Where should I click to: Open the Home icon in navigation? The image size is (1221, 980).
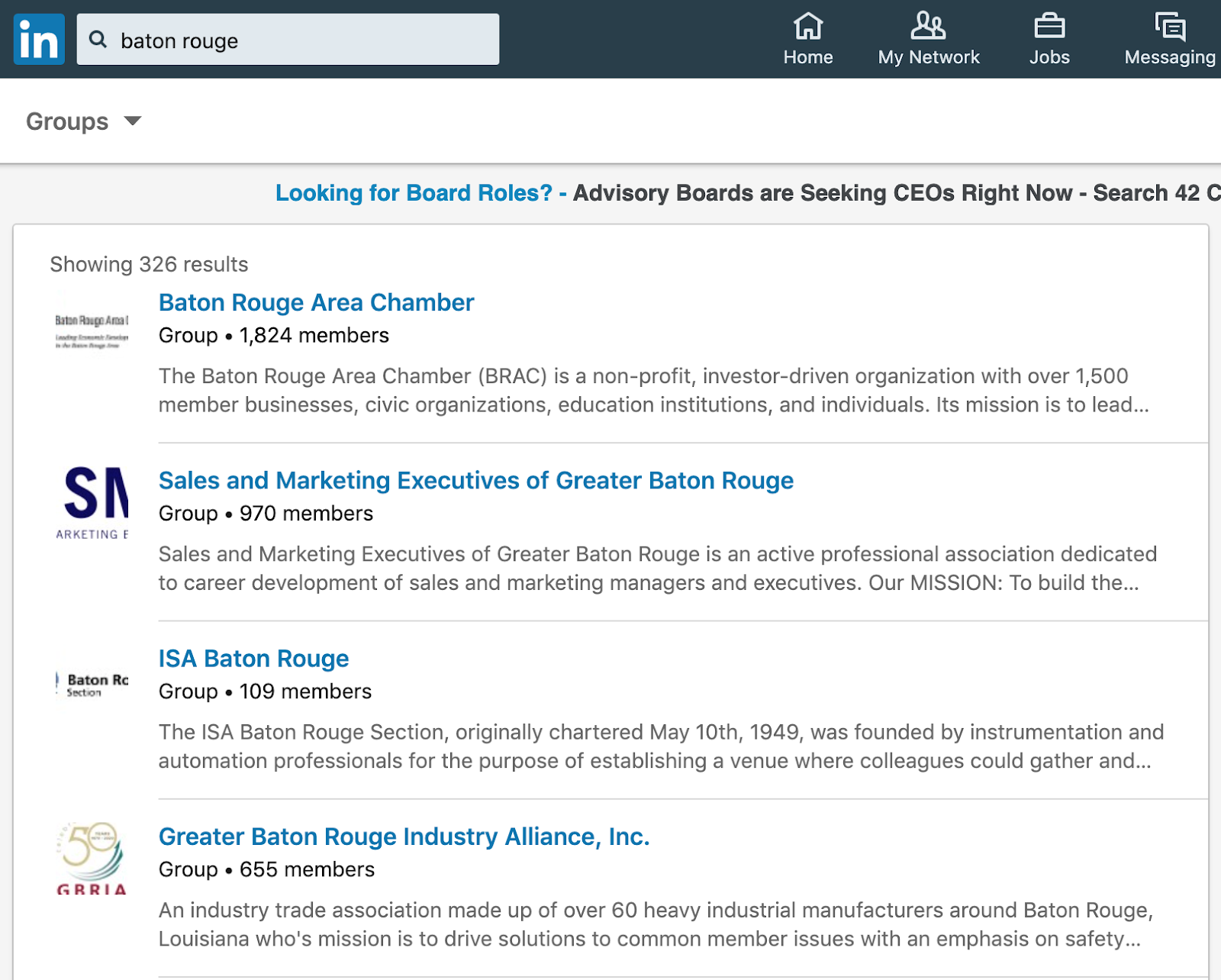(x=807, y=26)
